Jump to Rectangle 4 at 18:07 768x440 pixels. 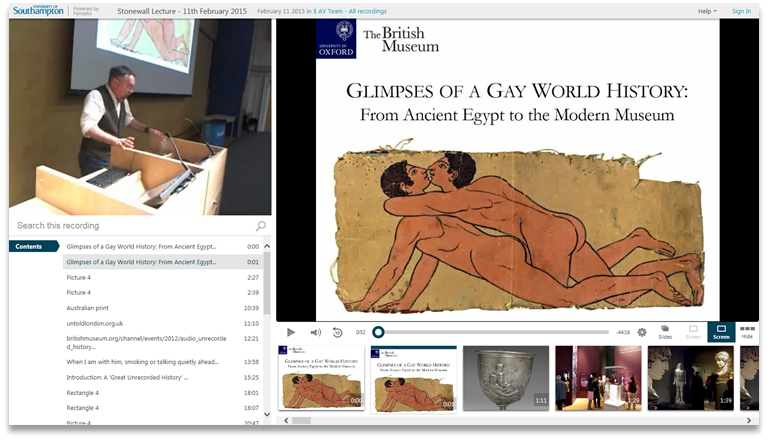point(163,408)
